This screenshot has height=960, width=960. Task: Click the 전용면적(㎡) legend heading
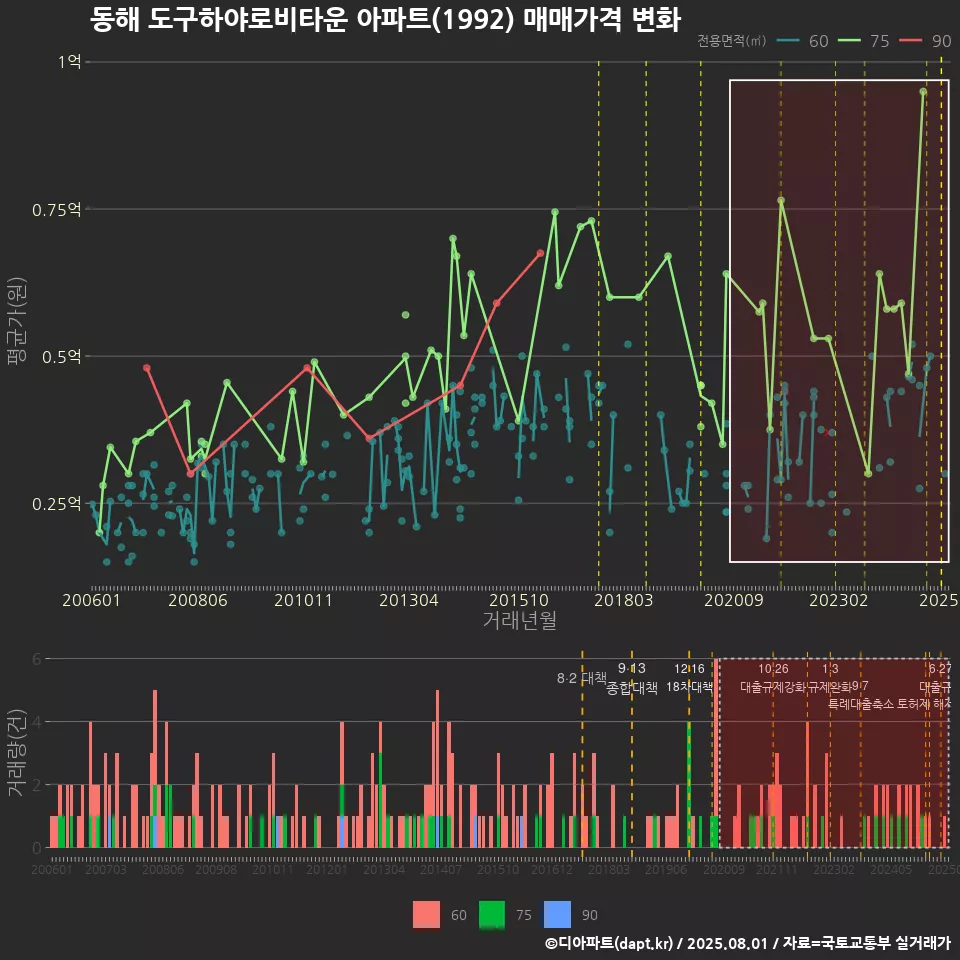click(x=732, y=41)
